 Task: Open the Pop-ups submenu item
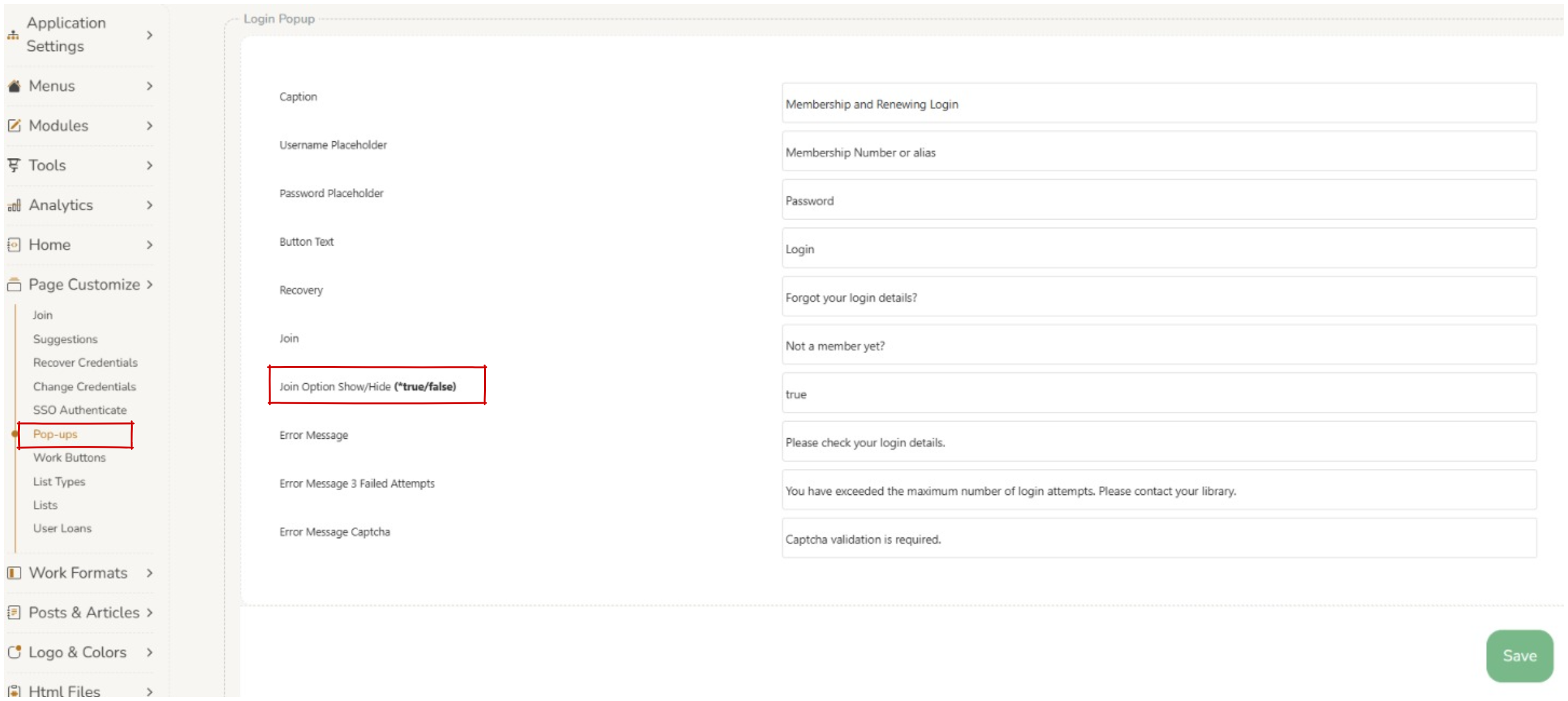point(56,434)
